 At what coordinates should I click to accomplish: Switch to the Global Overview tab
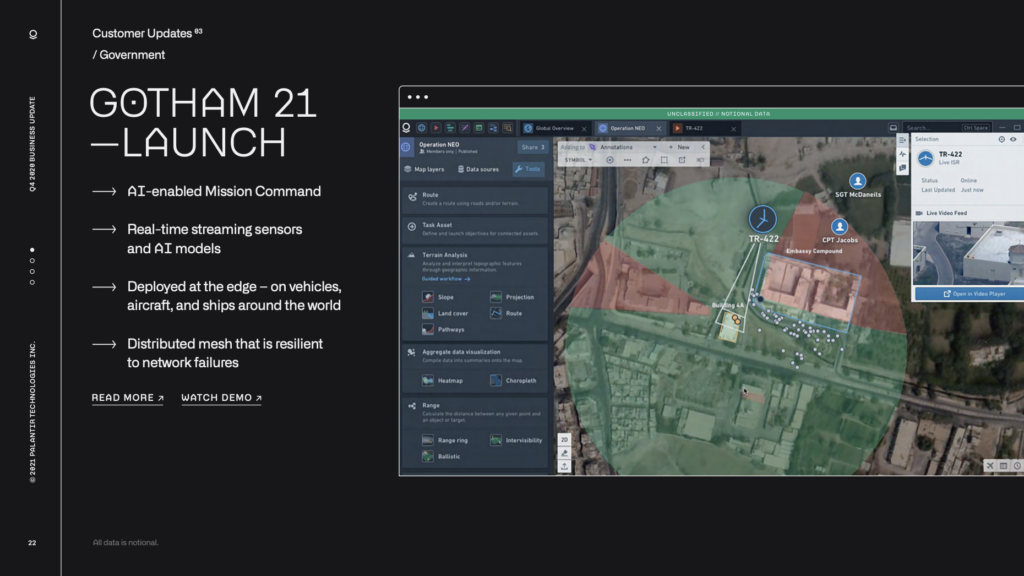coord(553,128)
